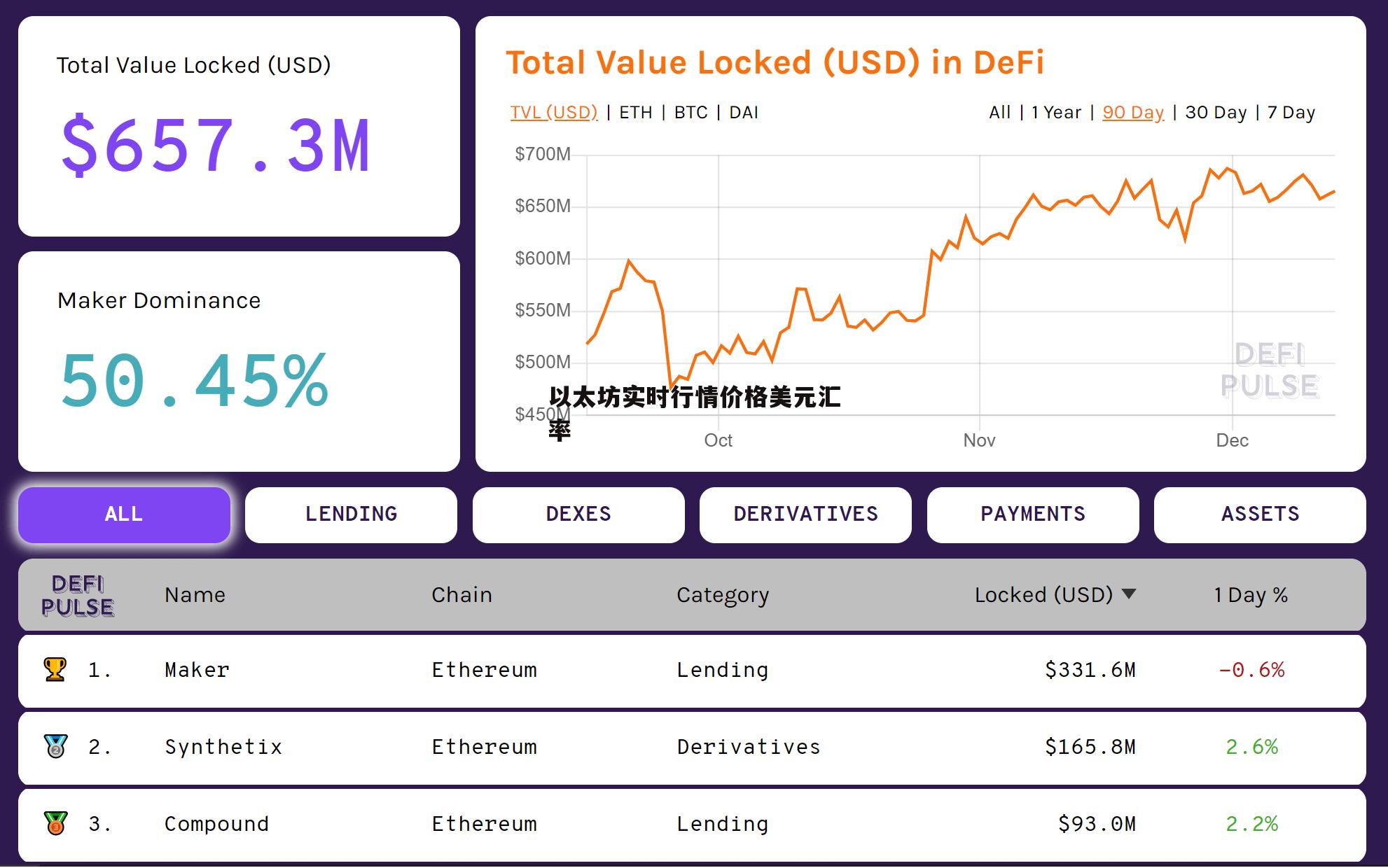
Task: Click Compound's 2.2% daily change
Action: 1251,824
